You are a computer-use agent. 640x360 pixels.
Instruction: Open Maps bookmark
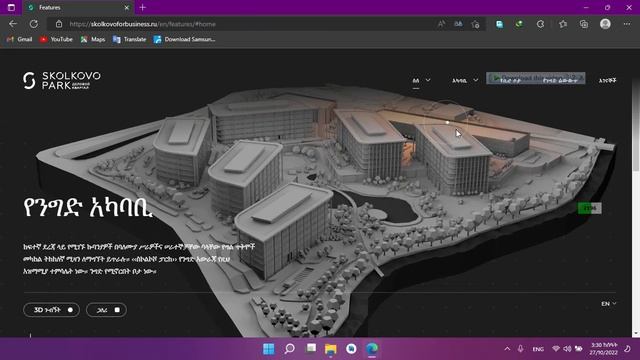tap(93, 39)
